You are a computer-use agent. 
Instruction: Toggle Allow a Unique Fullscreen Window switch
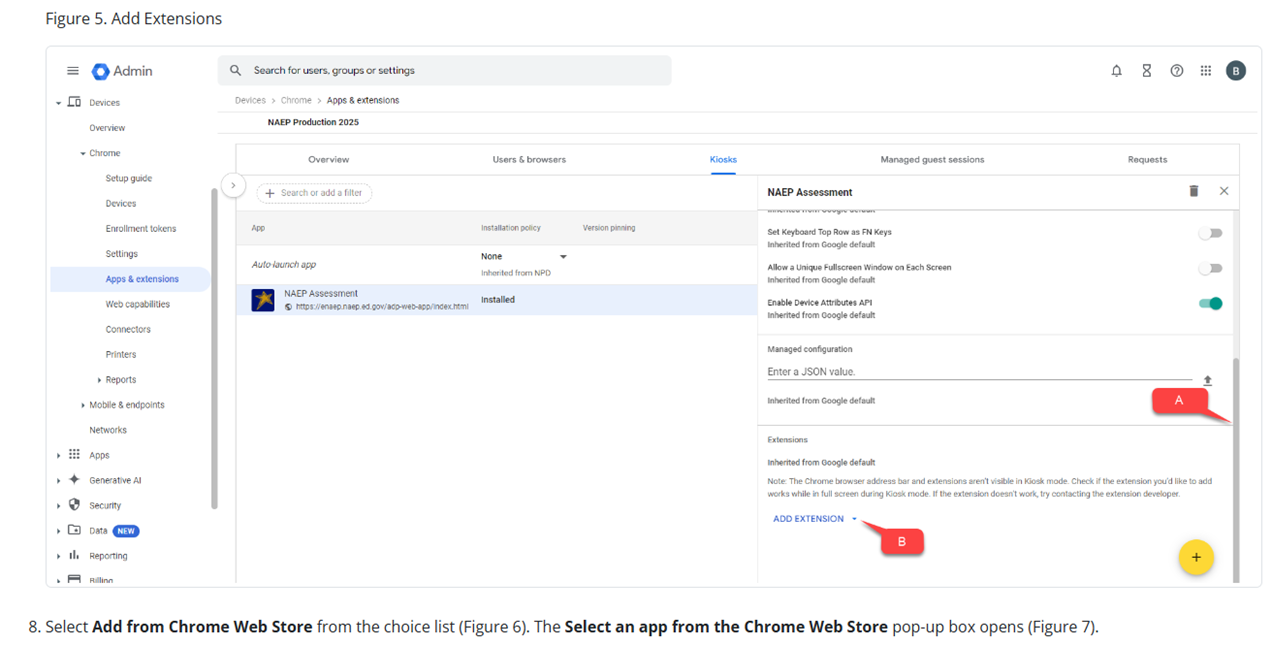click(1210, 269)
